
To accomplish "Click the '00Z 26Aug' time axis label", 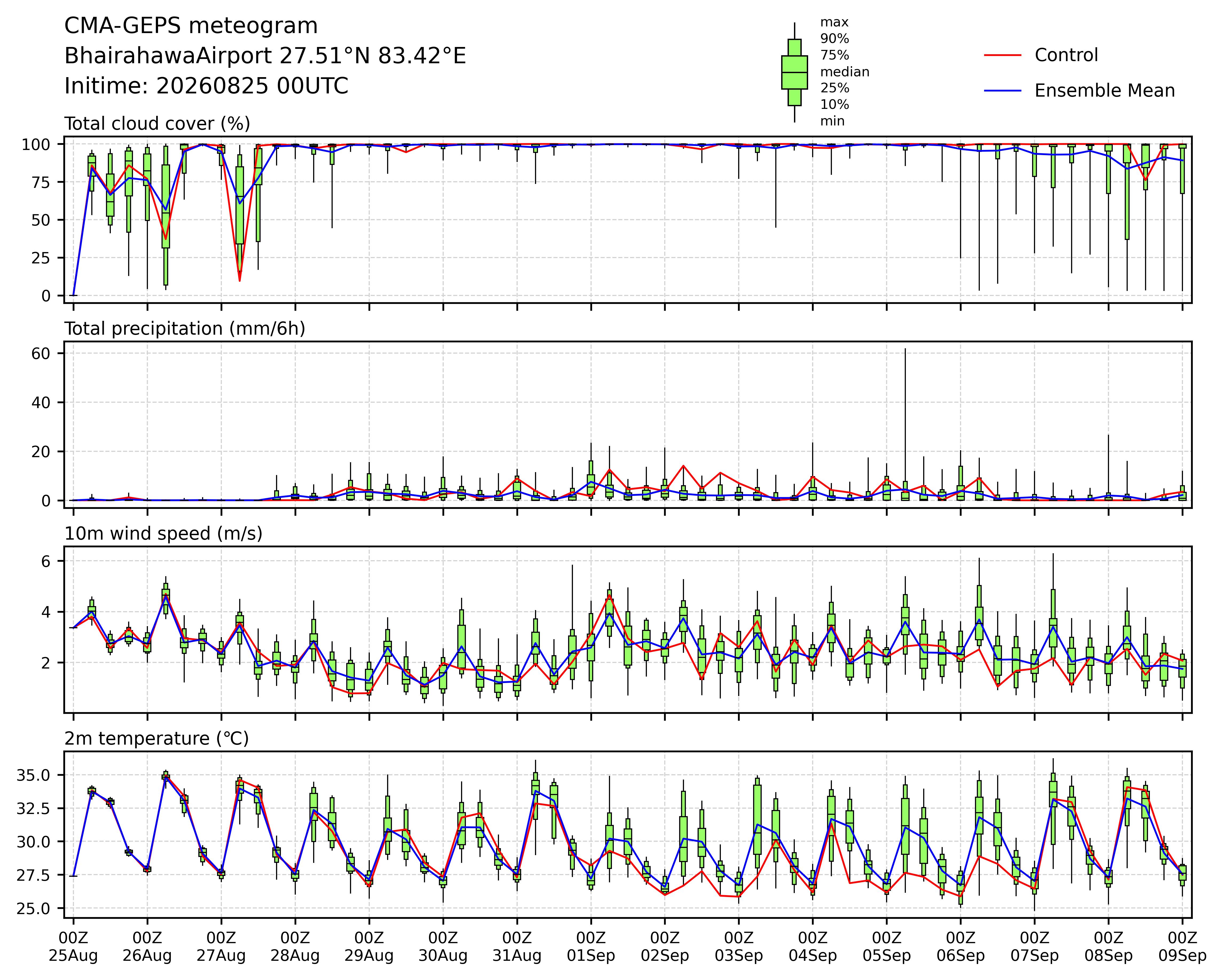I will (147, 947).
